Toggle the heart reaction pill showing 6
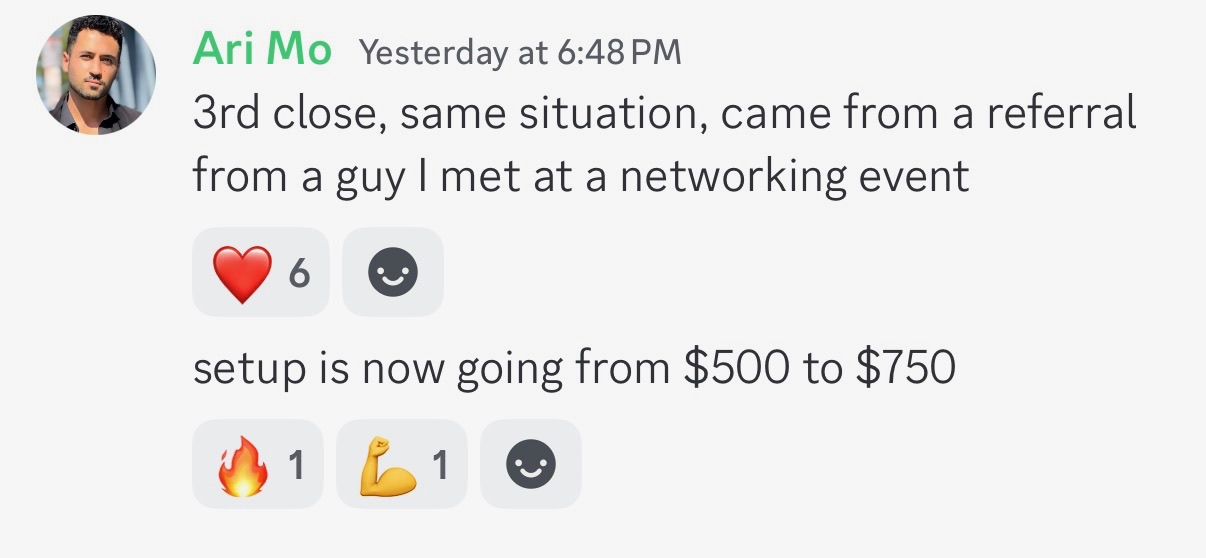The height and width of the screenshot is (558, 1206). [x=260, y=272]
